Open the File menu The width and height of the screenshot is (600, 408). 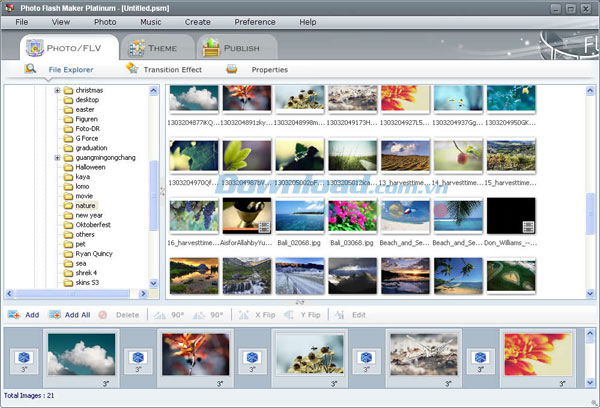pyautogui.click(x=21, y=22)
